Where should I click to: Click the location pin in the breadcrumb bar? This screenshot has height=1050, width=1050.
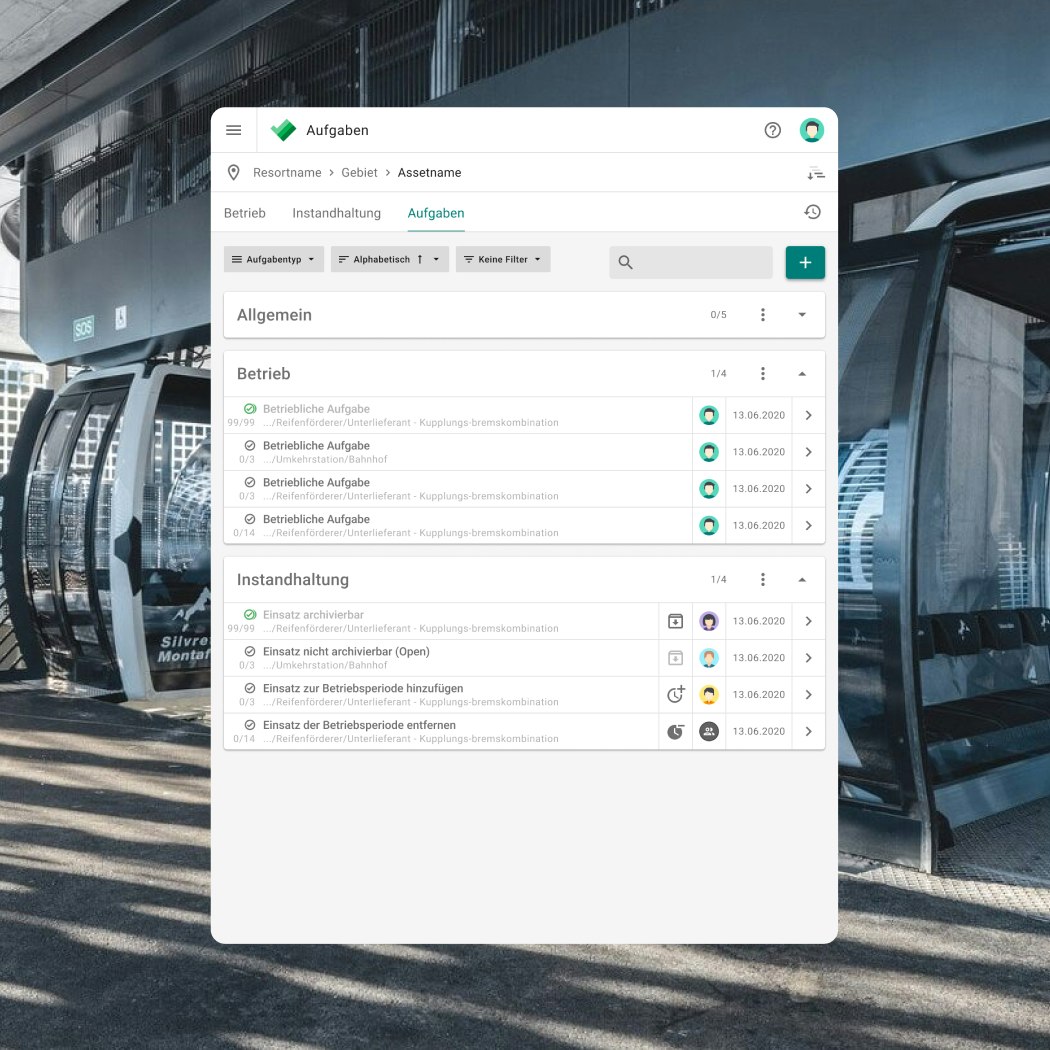tap(233, 172)
